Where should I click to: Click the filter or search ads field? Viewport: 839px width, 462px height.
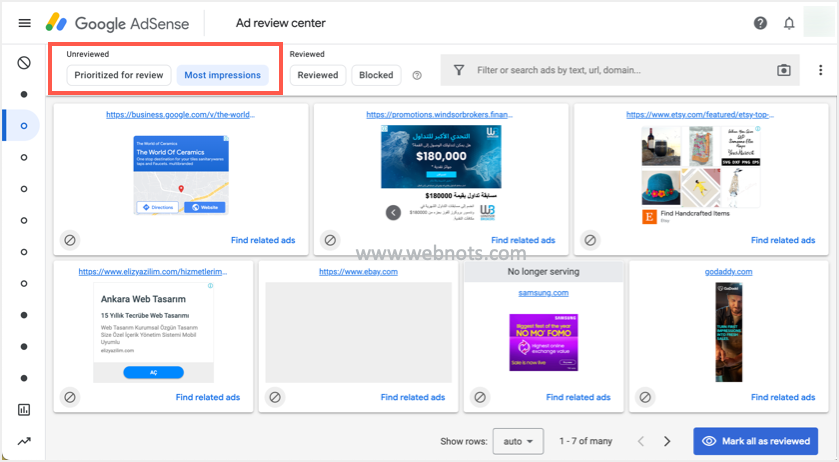(x=620, y=70)
